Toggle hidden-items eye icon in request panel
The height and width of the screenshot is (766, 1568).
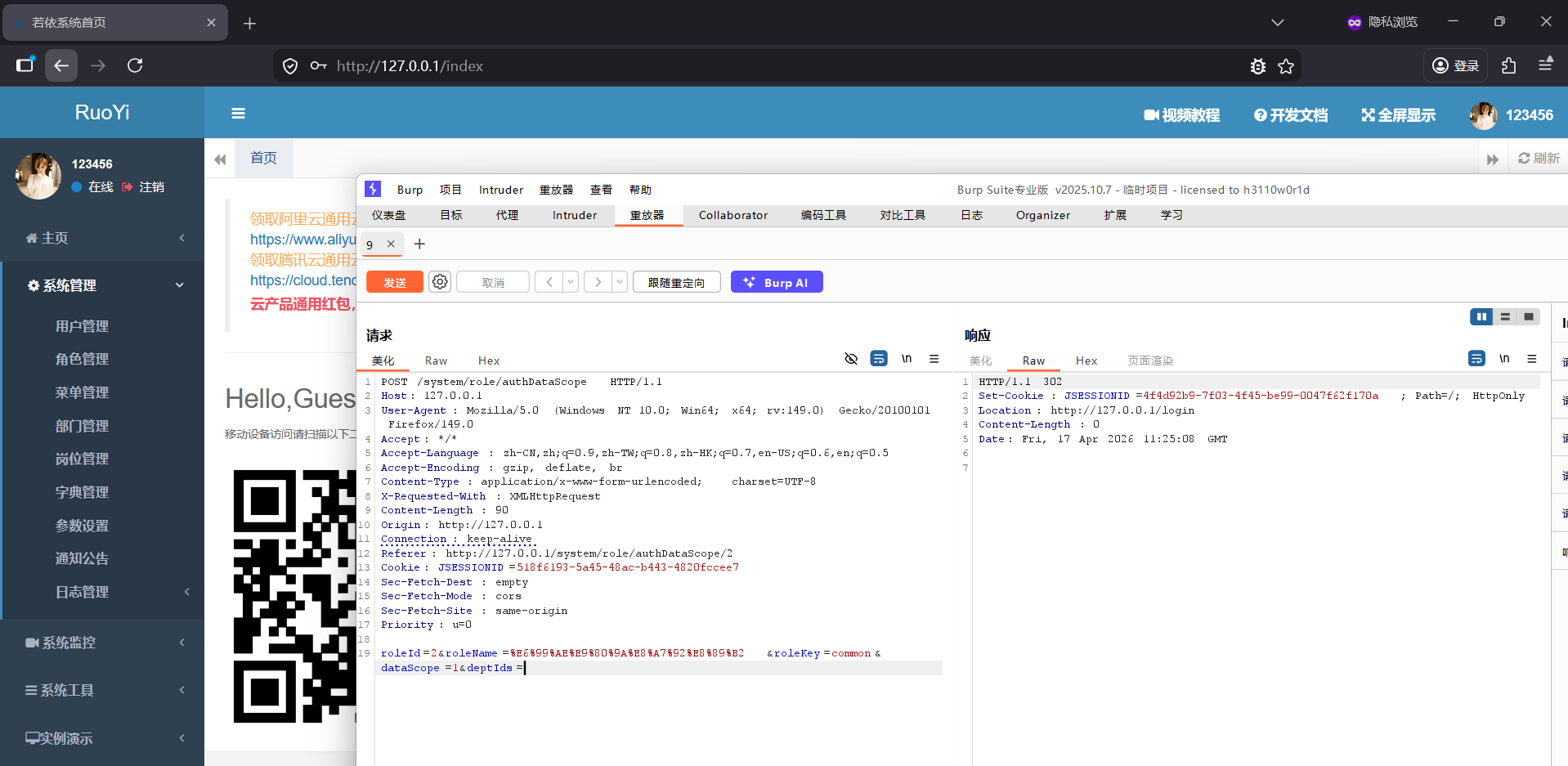pyautogui.click(x=851, y=358)
